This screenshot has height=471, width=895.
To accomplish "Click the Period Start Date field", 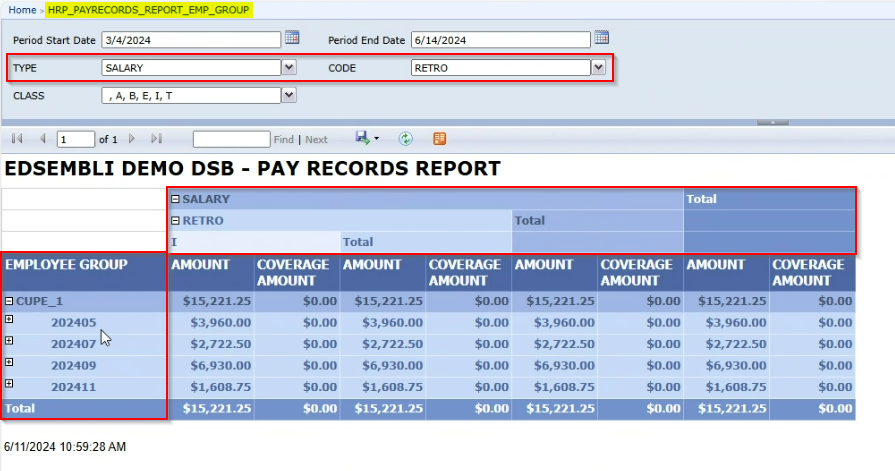I will tap(191, 40).
